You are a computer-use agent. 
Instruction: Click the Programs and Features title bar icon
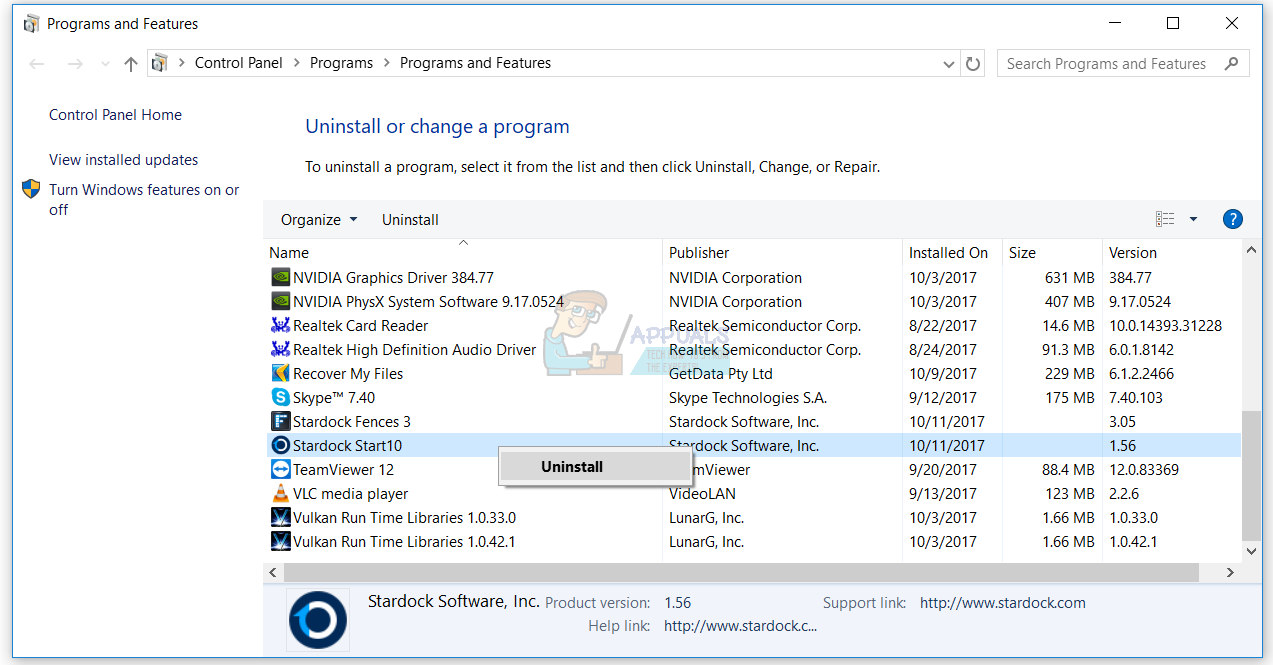(30, 23)
